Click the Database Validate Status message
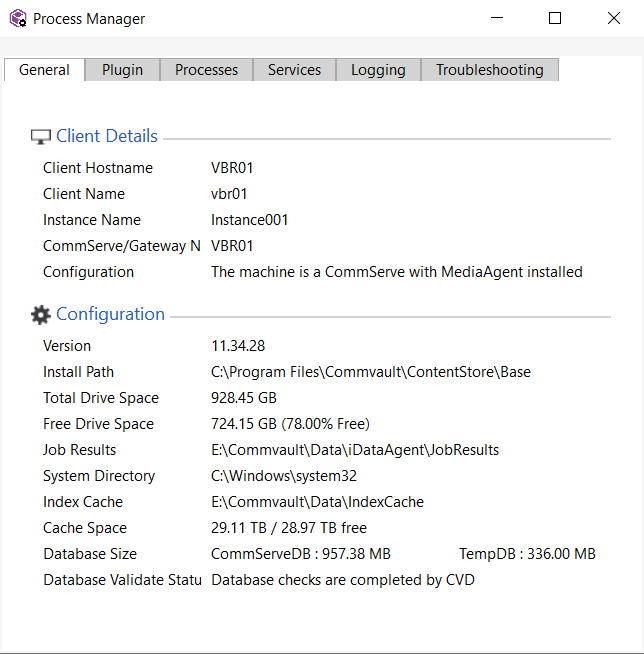The width and height of the screenshot is (644, 654). pos(342,580)
